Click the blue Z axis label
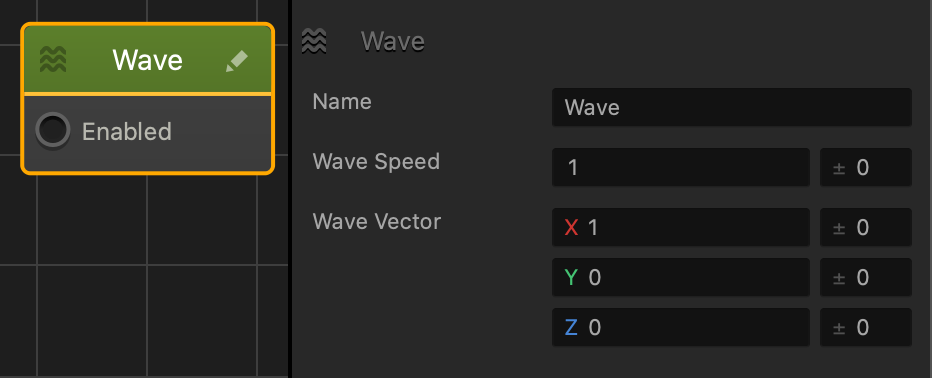 (x=571, y=327)
